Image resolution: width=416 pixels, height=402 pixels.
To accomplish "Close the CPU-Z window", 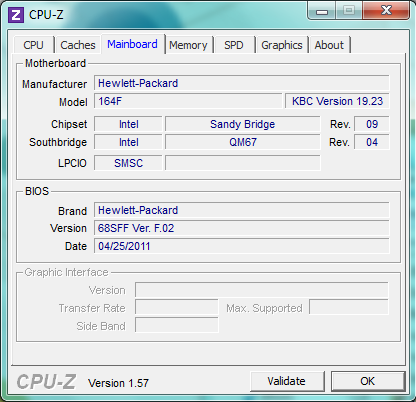I will 386,10.
